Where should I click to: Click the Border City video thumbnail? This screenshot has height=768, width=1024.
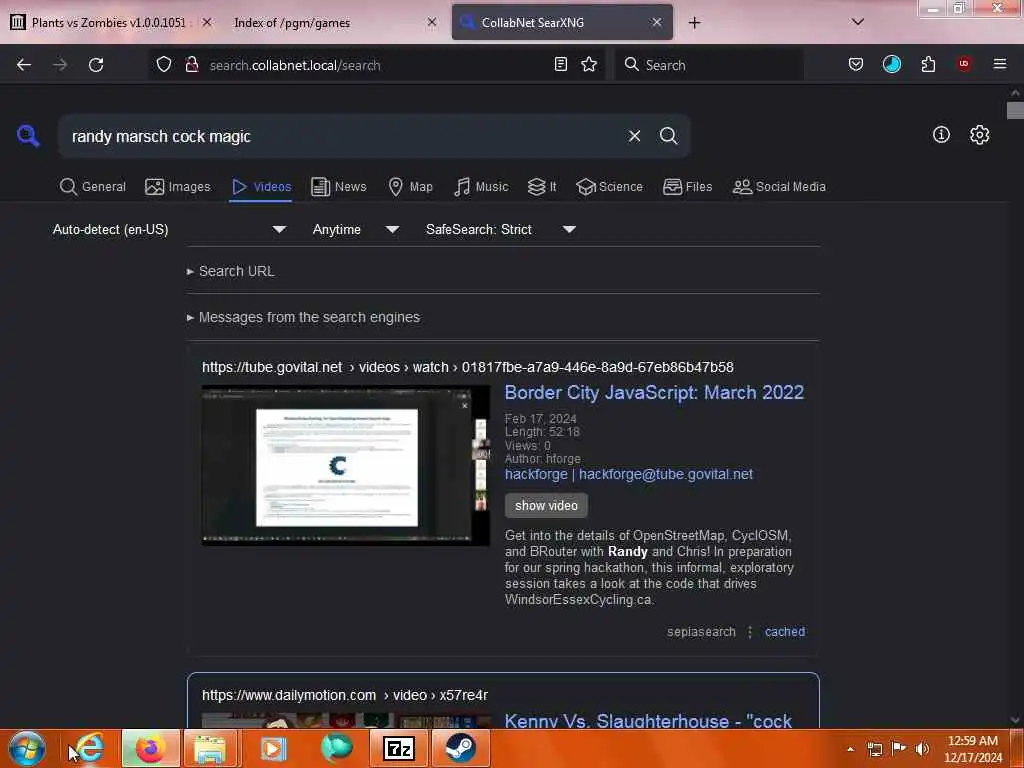tap(345, 466)
